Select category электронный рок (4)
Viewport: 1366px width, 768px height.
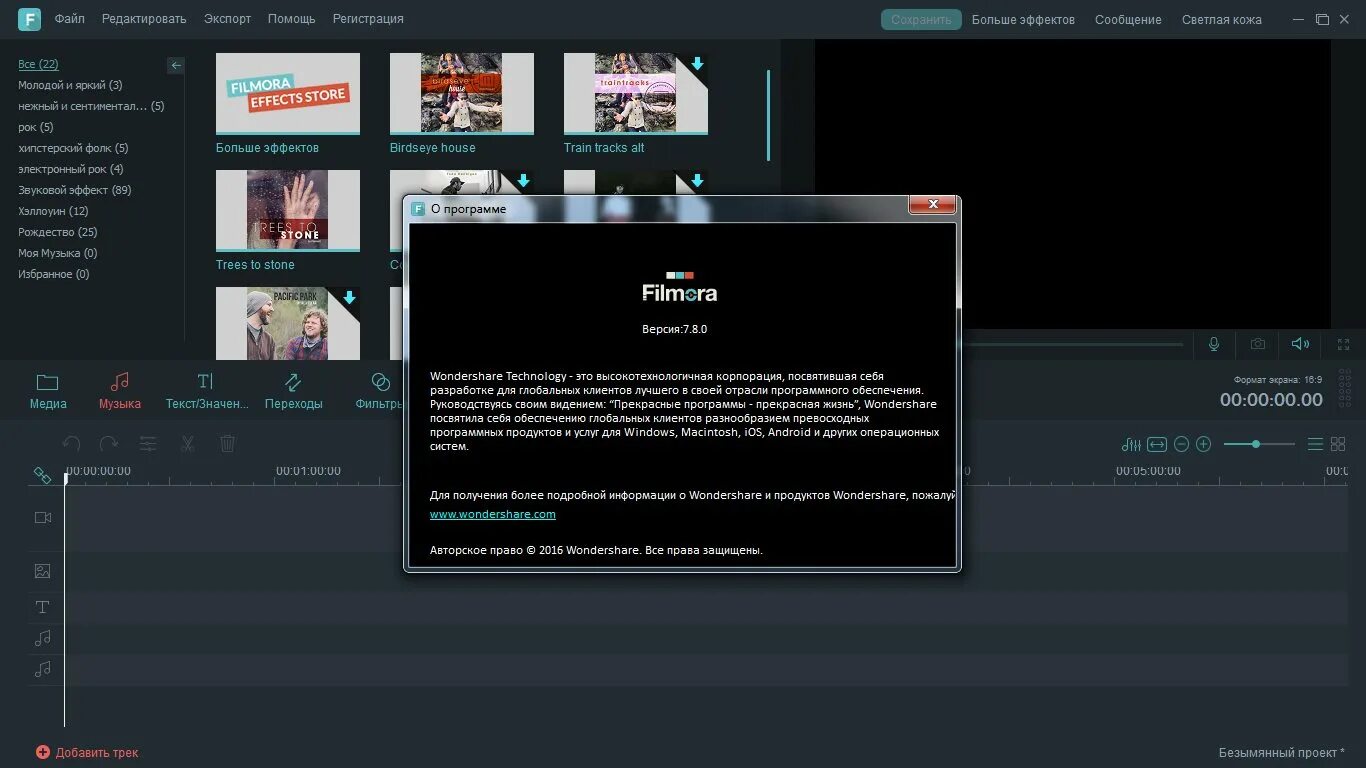coord(71,169)
